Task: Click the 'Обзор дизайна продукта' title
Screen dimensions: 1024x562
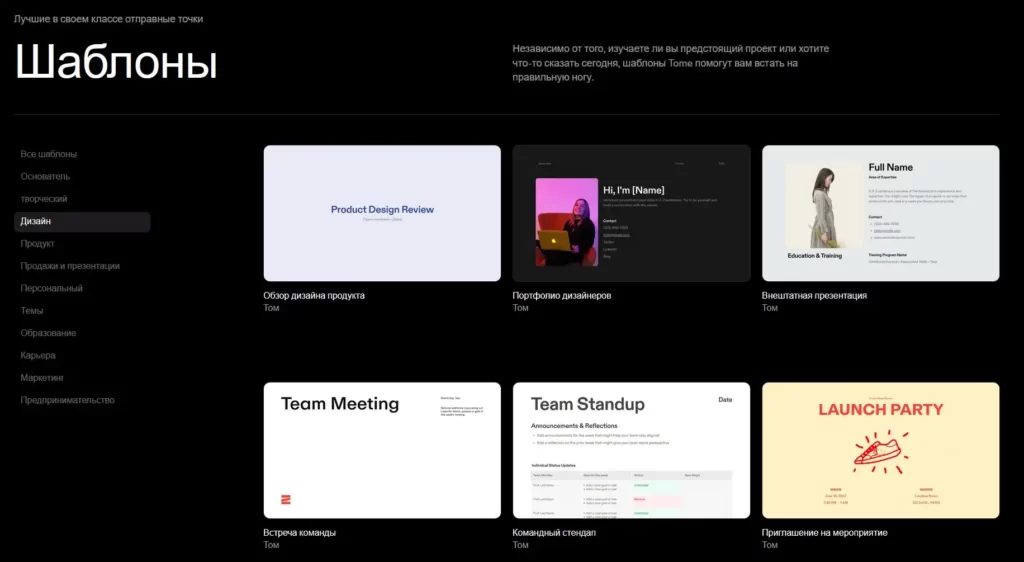Action: click(x=313, y=295)
